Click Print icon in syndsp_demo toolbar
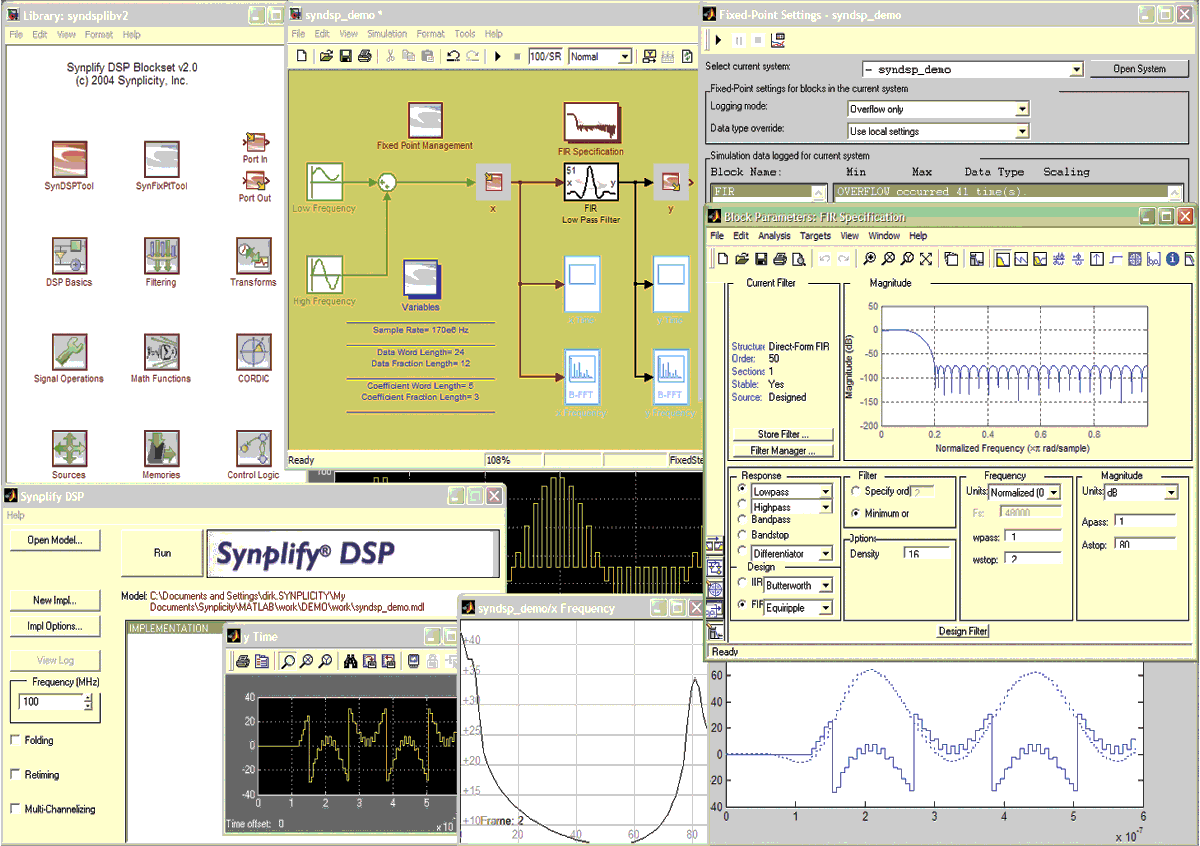The height and width of the screenshot is (846, 1200). click(364, 57)
